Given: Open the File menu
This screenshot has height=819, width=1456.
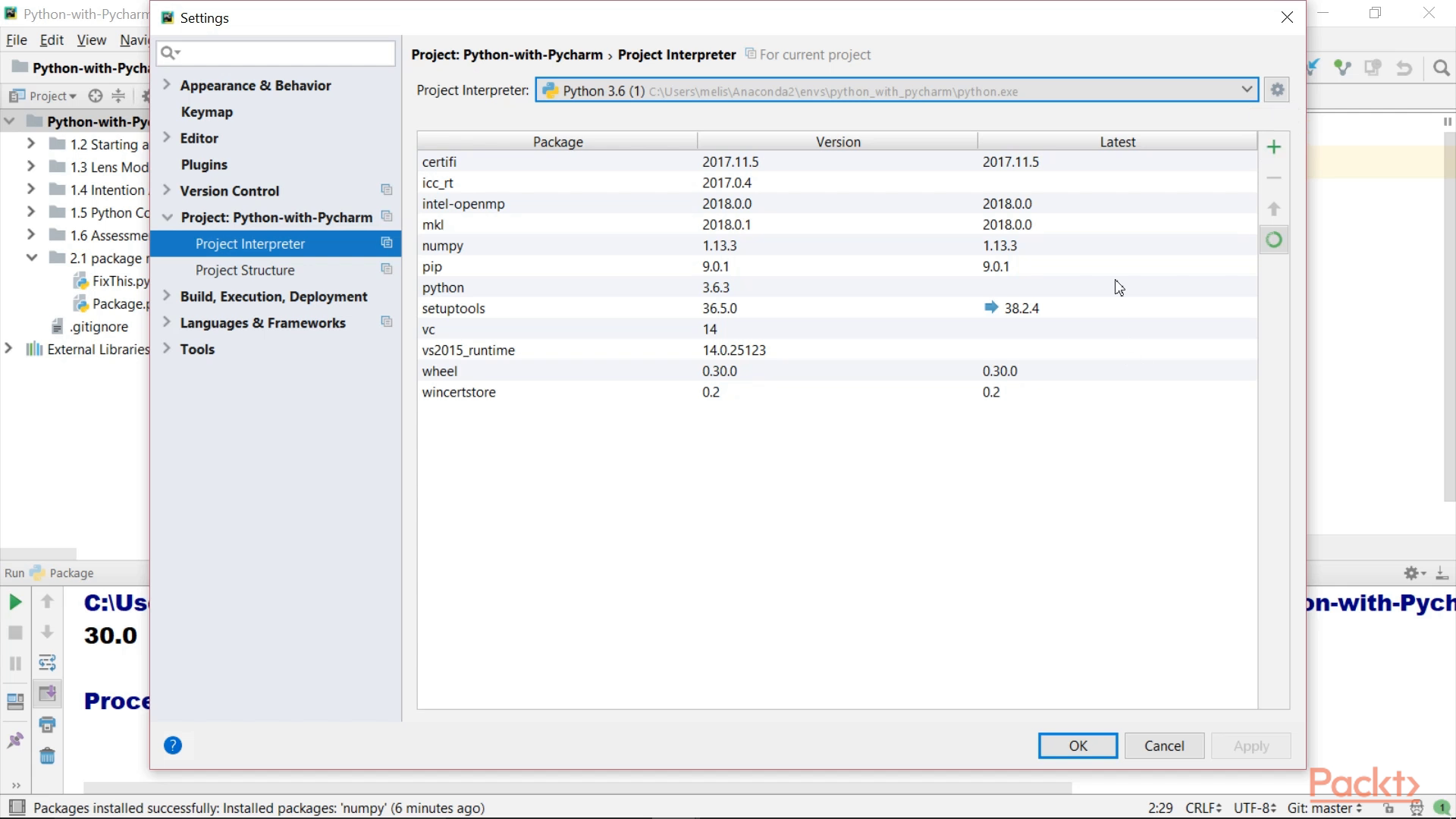Looking at the screenshot, I should (17, 40).
